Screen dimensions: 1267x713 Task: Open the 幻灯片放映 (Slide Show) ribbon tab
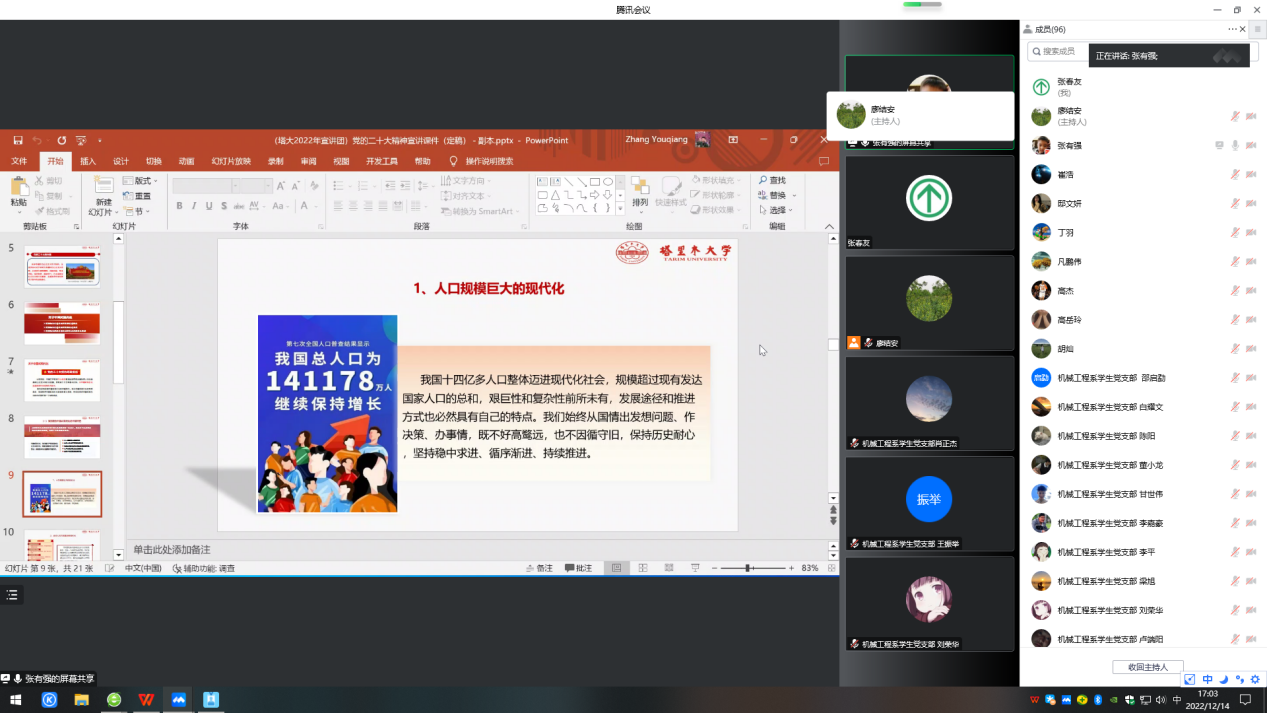231,161
